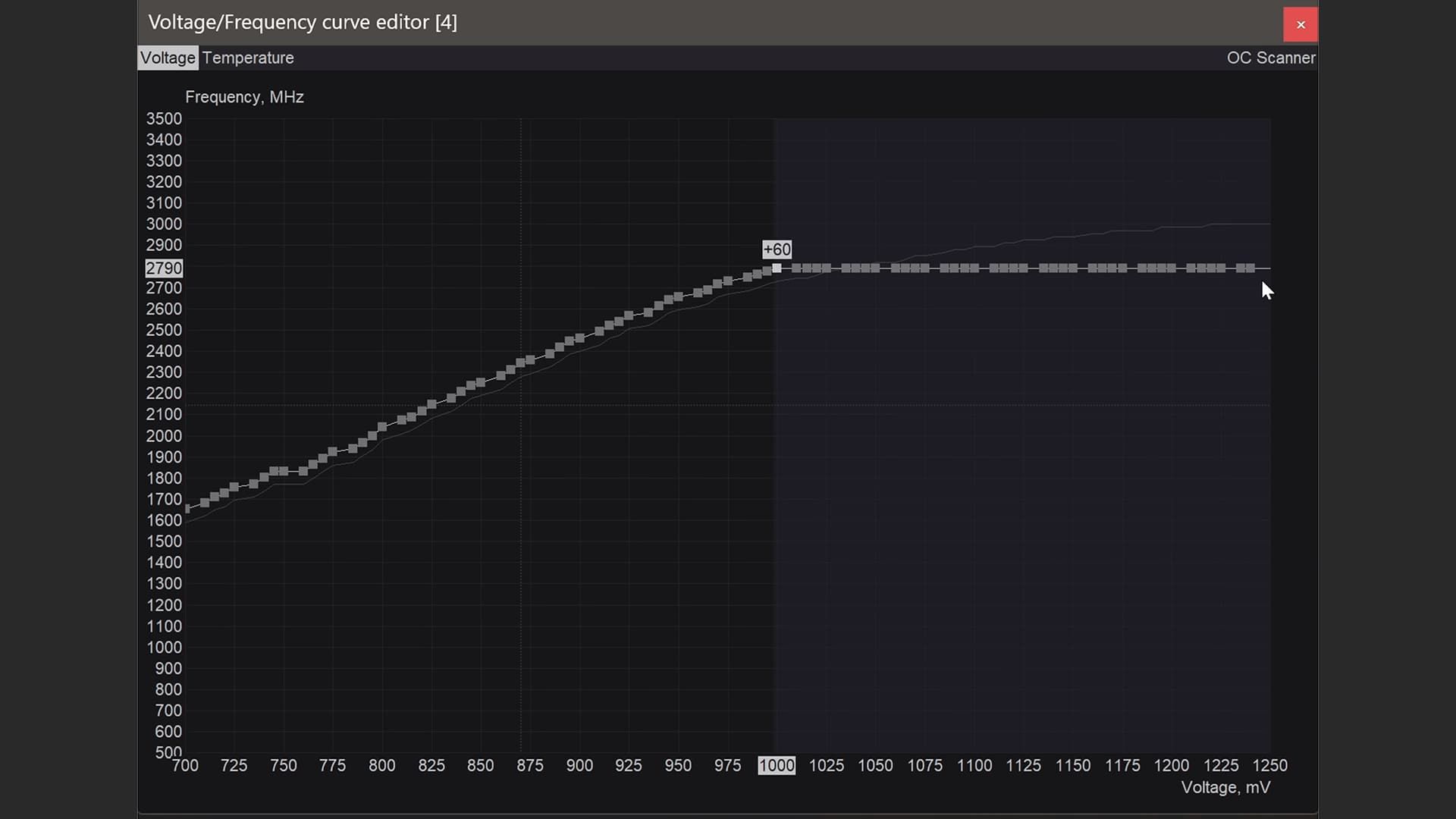This screenshot has width=1456, height=819.
Task: Select the curve point at 950 mV
Action: 678,297
